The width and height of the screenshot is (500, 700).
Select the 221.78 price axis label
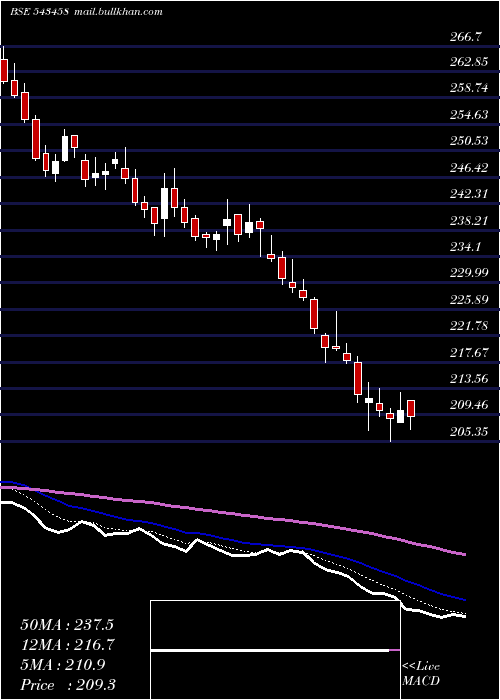click(469, 326)
